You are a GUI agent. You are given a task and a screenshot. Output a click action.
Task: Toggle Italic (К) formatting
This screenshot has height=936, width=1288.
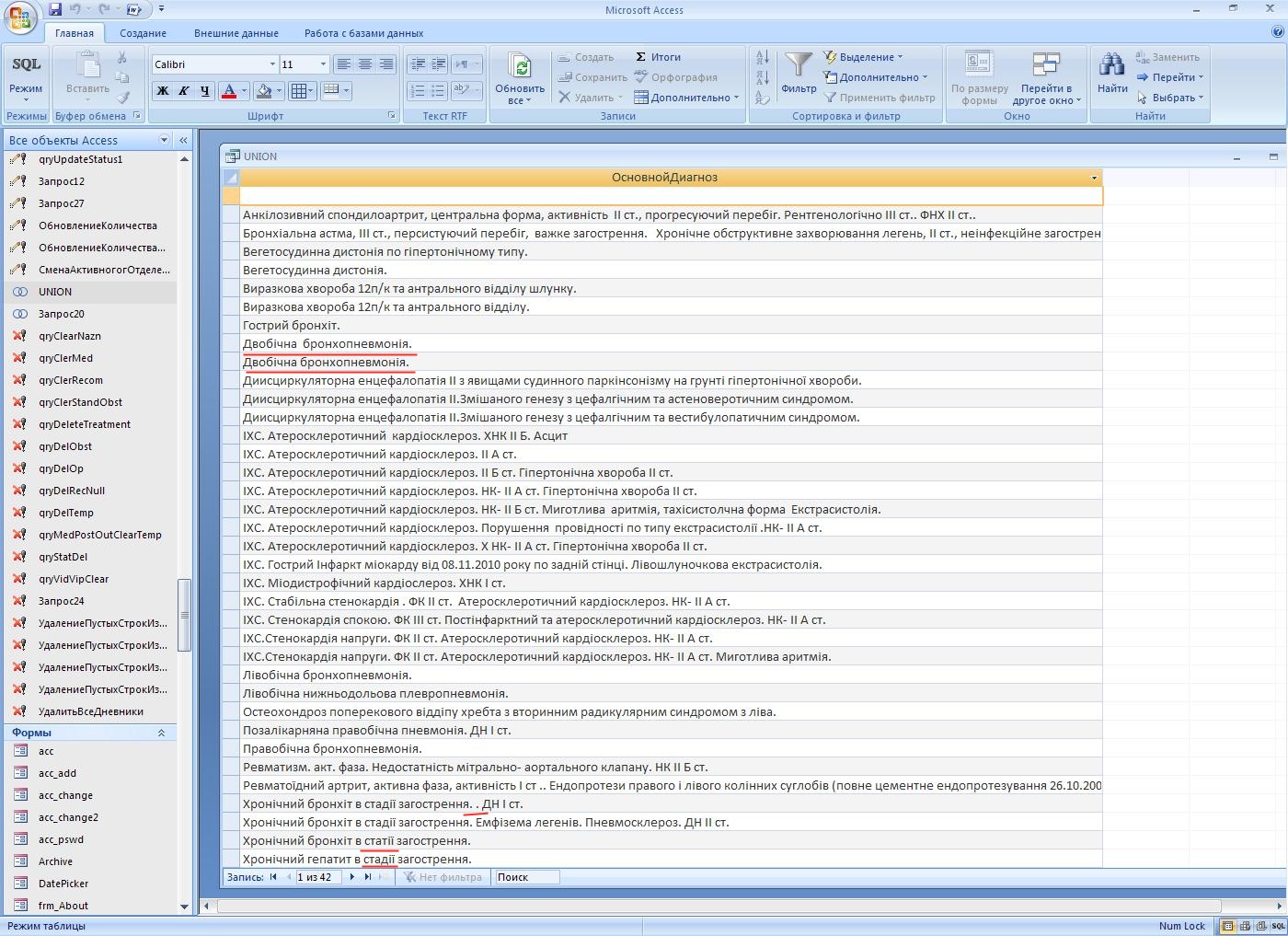click(183, 91)
